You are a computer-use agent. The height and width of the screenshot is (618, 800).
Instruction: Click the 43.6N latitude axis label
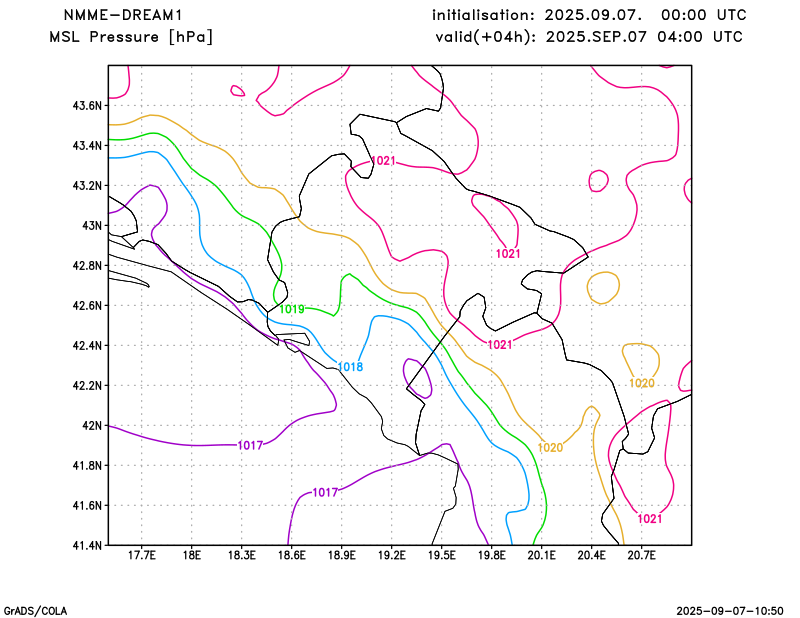(87, 106)
